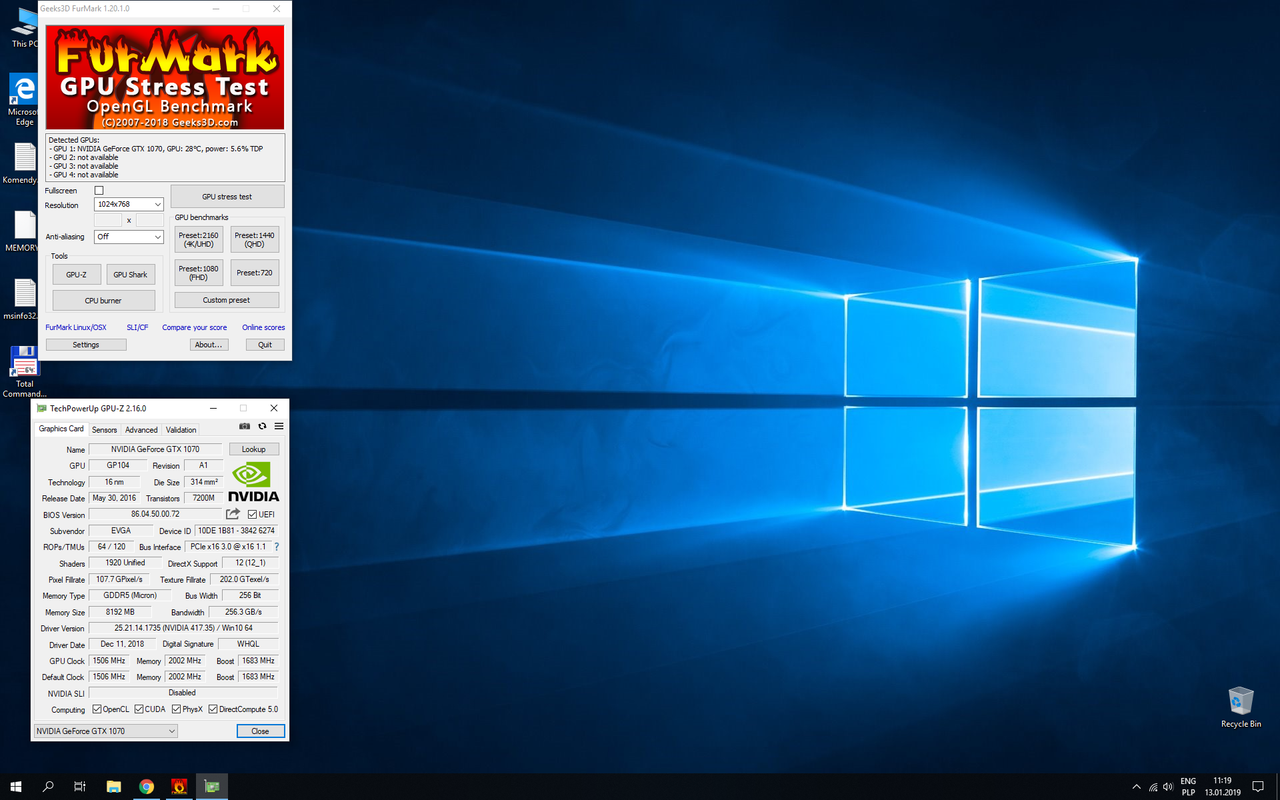Run the Preset:2160 (4K/UHD) benchmark
Screen dimensions: 1280x800
point(198,240)
